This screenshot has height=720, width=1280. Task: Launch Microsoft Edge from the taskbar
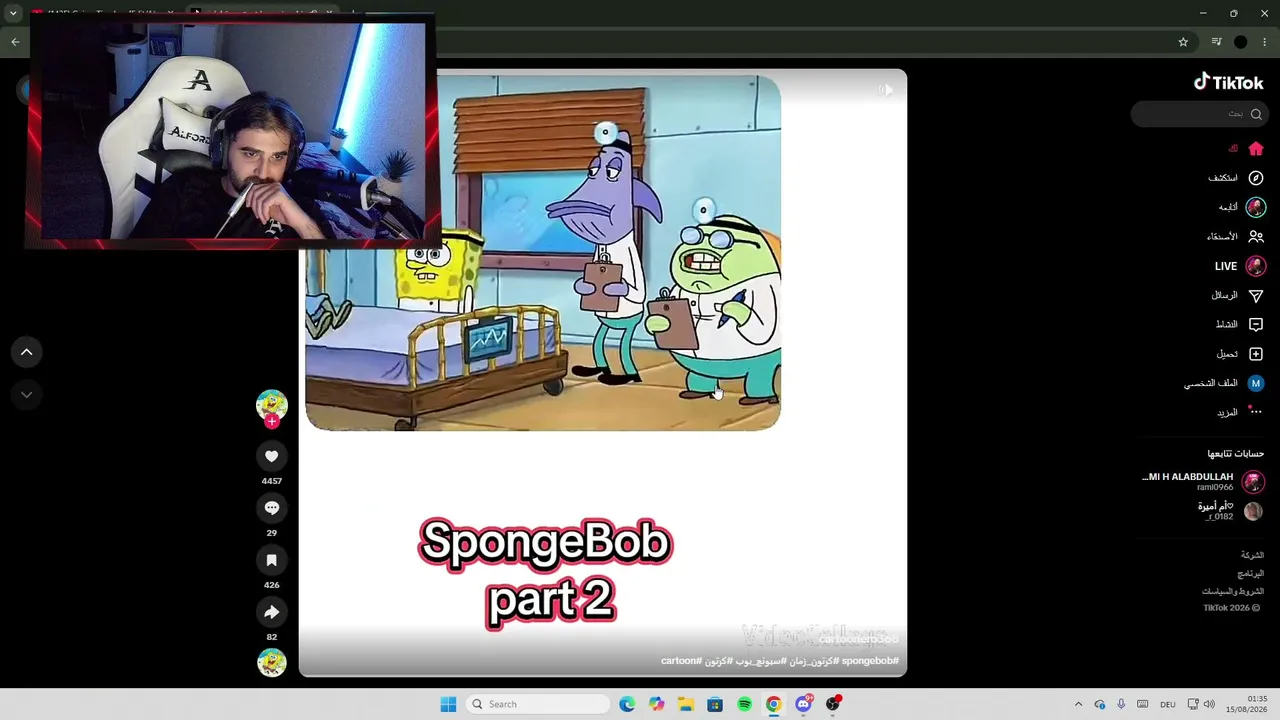[627, 704]
